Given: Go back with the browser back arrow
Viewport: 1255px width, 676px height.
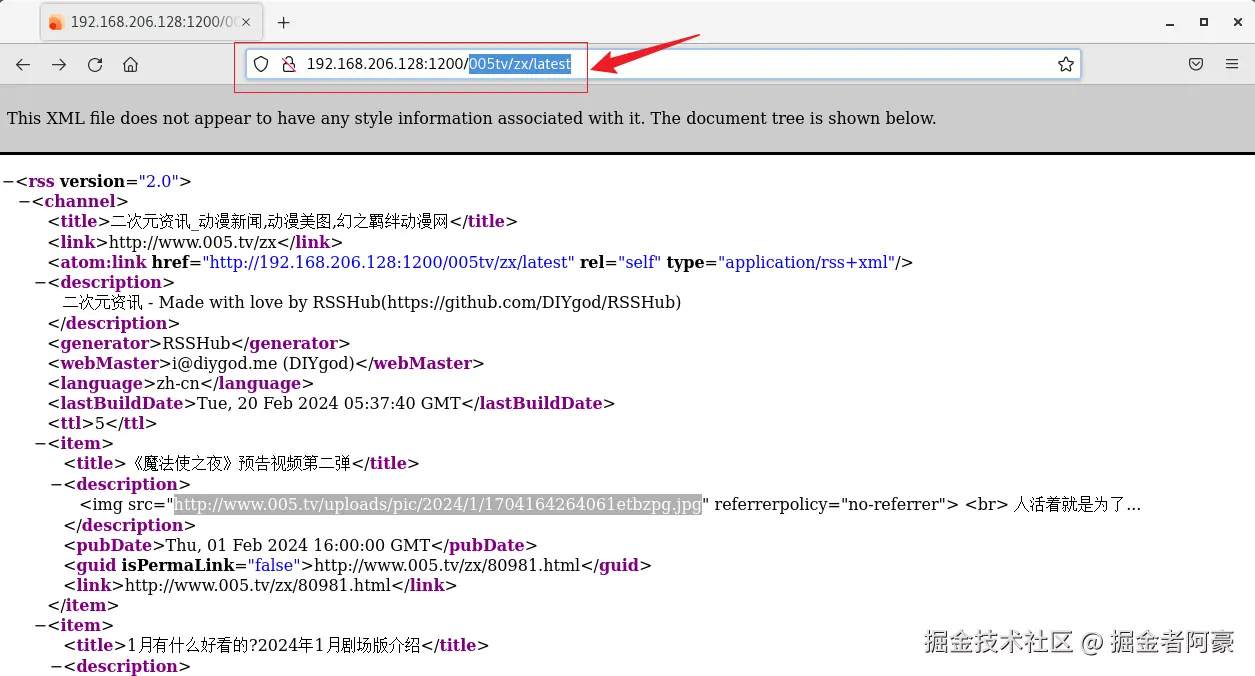Looking at the screenshot, I should [x=23, y=65].
